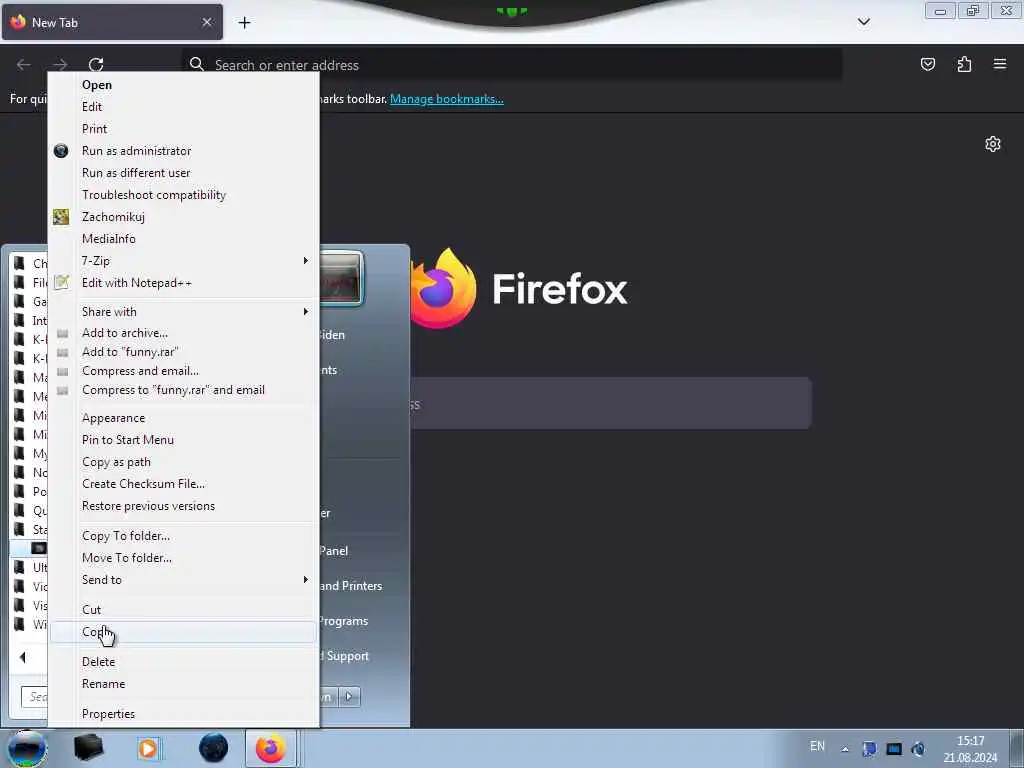Click Appearance in the context menu
This screenshot has height=768, width=1024.
point(184,418)
